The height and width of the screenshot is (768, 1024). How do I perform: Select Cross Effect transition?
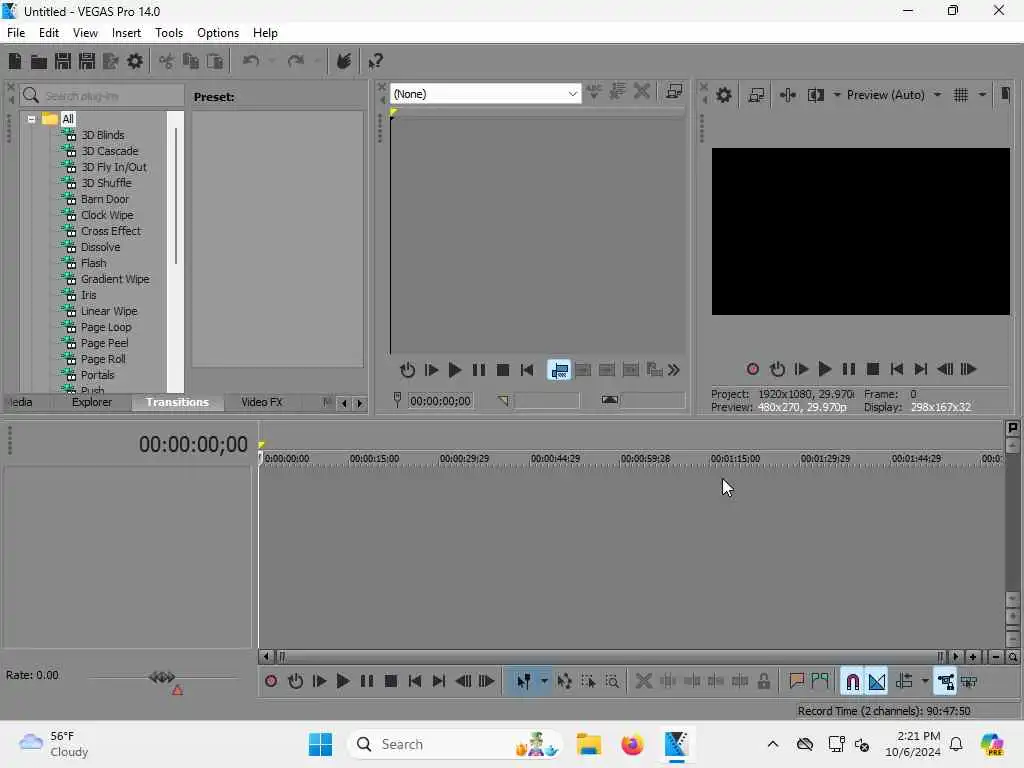(x=110, y=231)
